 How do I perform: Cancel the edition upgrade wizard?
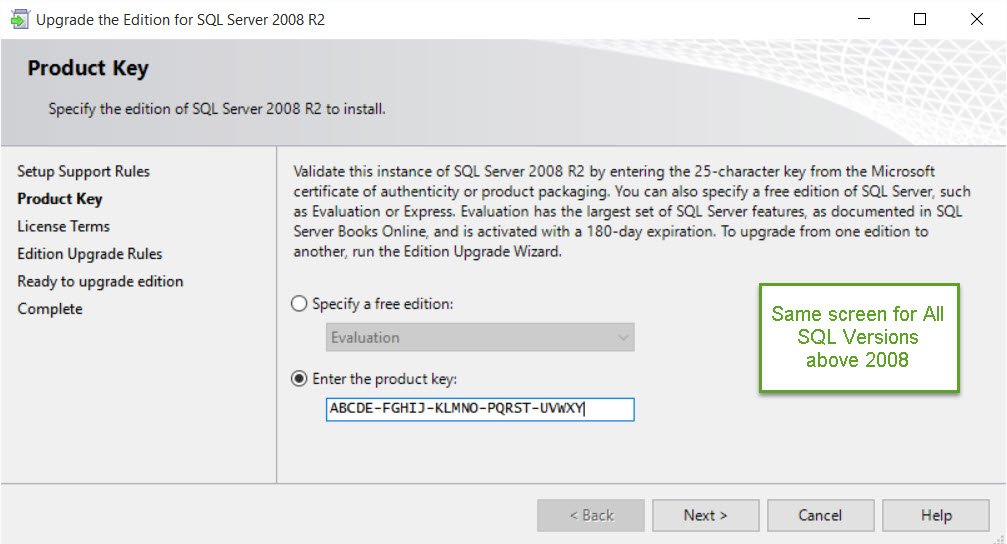tap(820, 515)
